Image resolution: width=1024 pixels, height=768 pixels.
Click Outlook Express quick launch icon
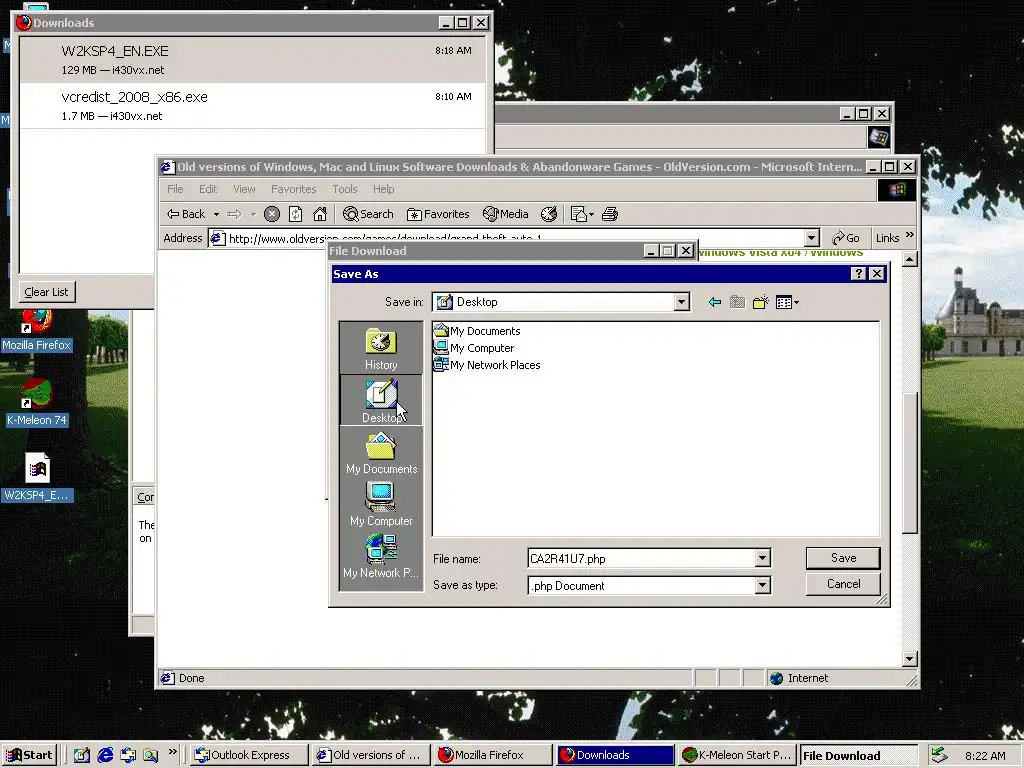[x=128, y=755]
